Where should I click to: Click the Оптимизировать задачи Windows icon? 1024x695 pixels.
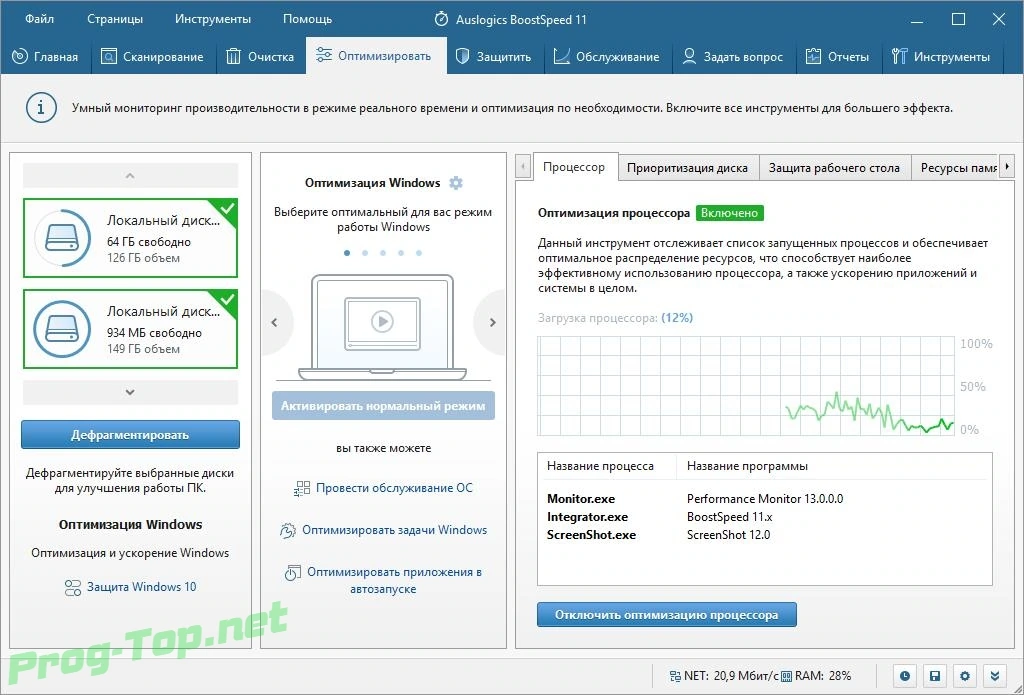288,530
